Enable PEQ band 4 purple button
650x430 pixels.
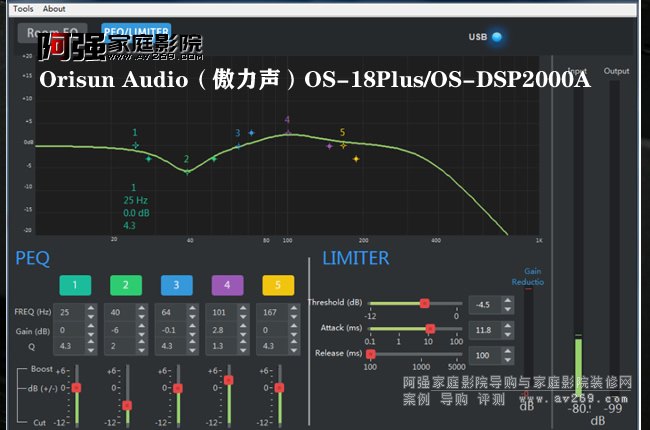(227, 285)
